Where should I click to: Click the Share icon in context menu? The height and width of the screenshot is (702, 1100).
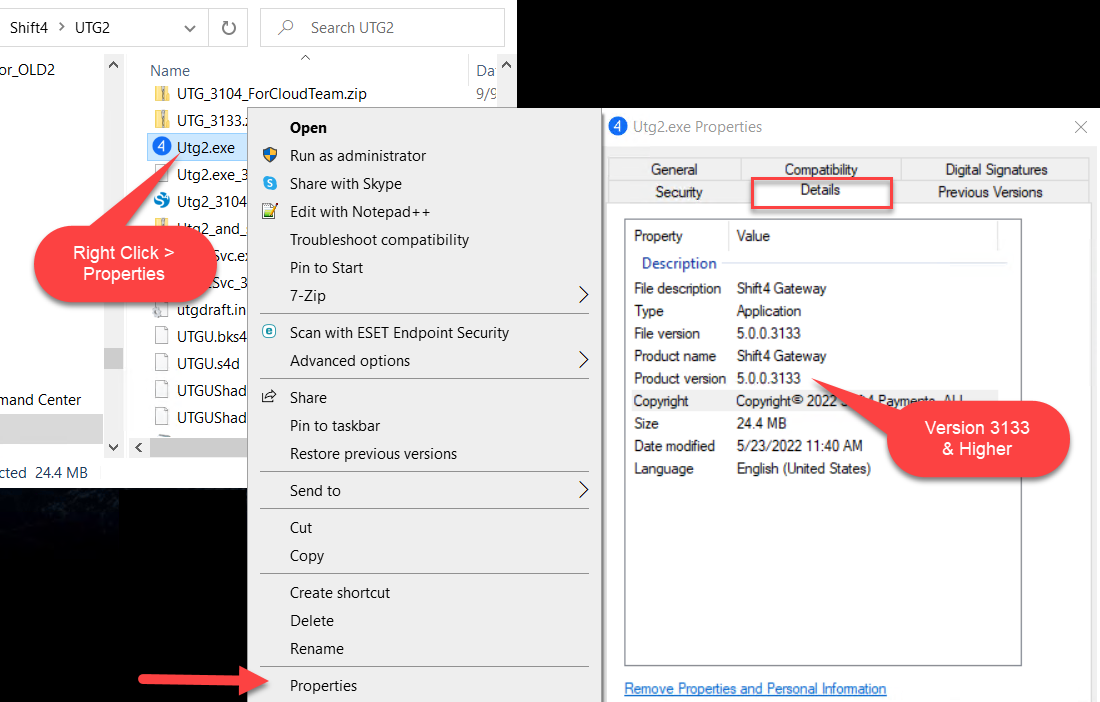pyautogui.click(x=269, y=397)
